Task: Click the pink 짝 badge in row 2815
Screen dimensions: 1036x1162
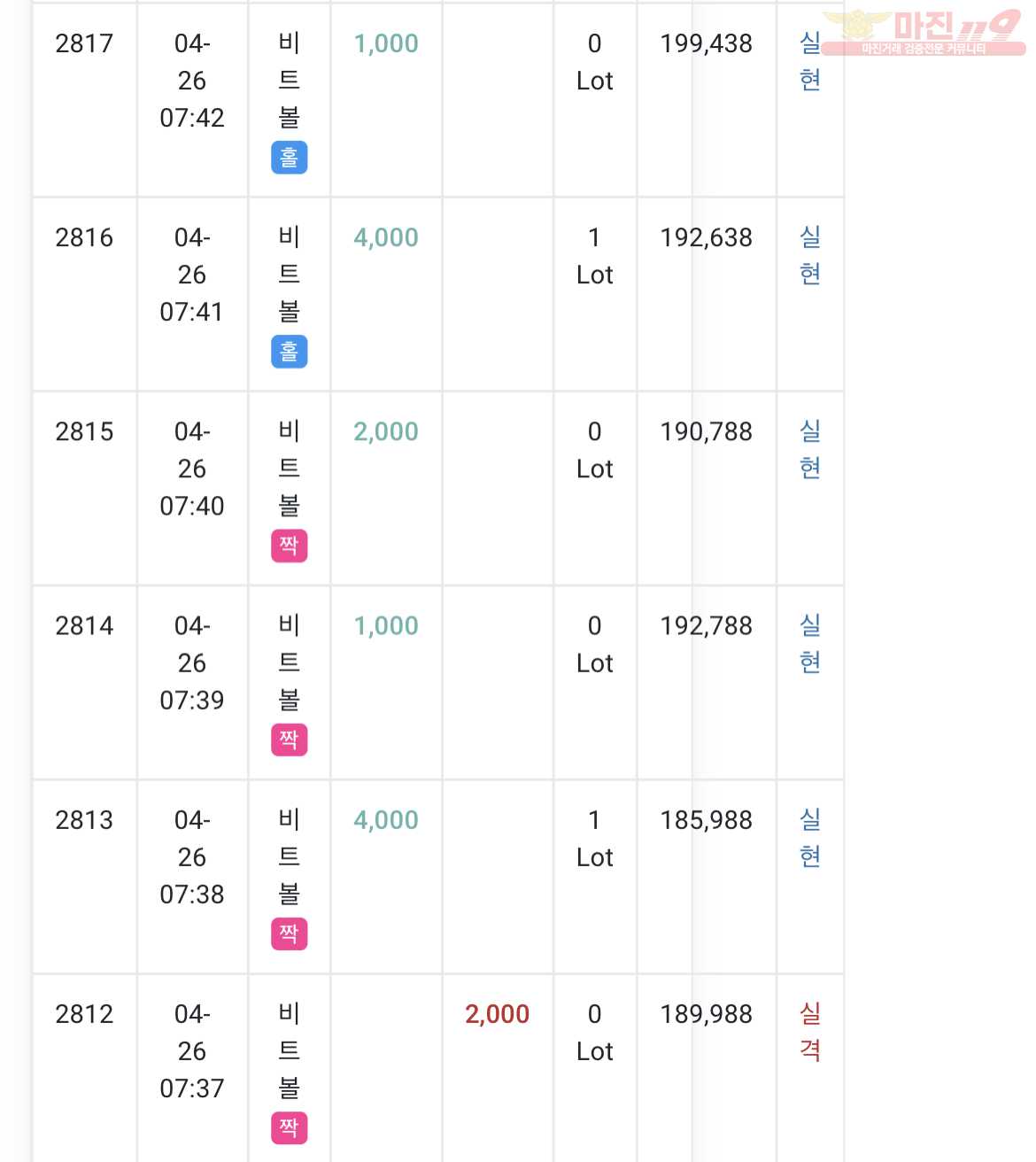Action: coord(289,546)
